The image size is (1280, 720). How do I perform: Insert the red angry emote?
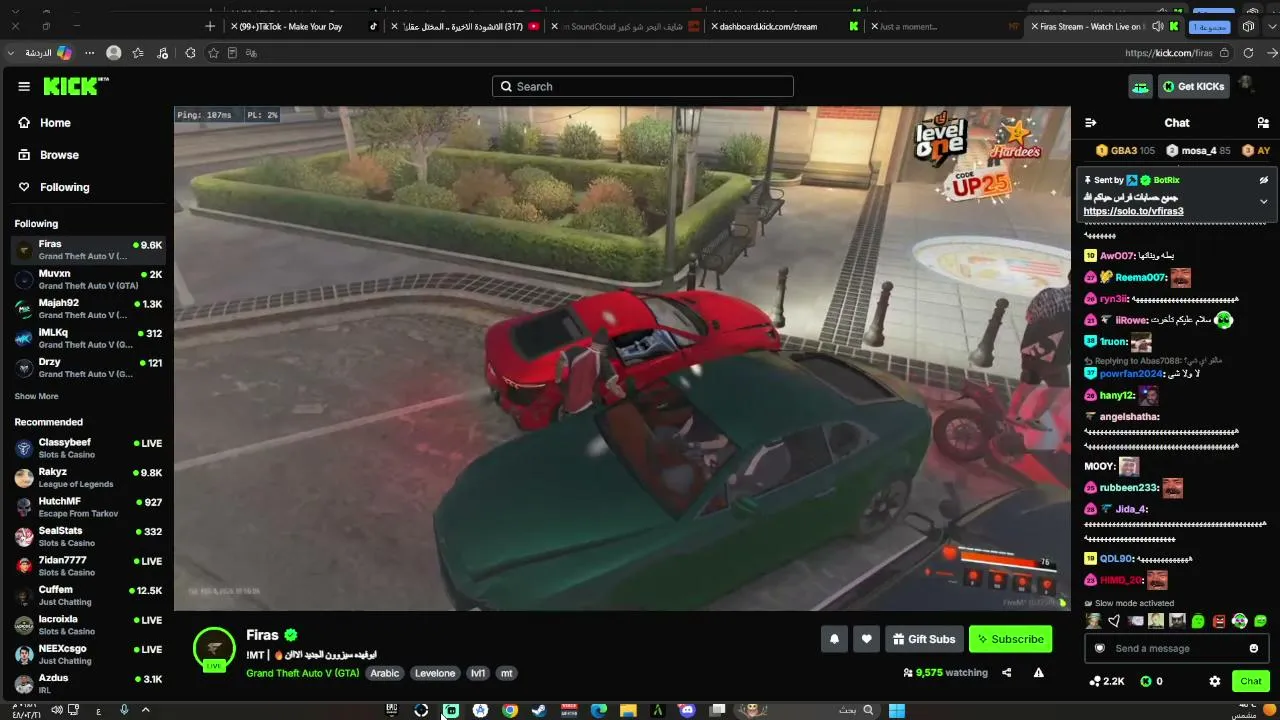tap(1219, 621)
